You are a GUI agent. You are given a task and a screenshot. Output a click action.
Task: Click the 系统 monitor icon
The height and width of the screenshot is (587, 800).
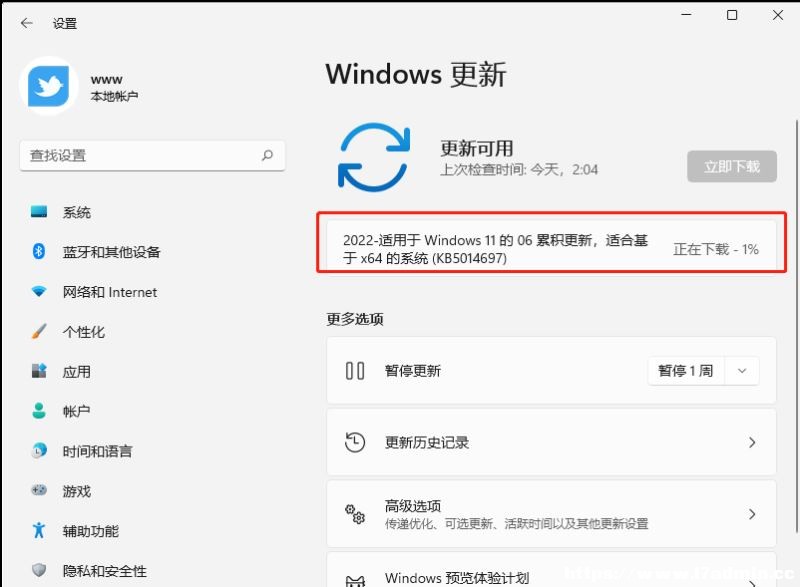click(x=39, y=211)
